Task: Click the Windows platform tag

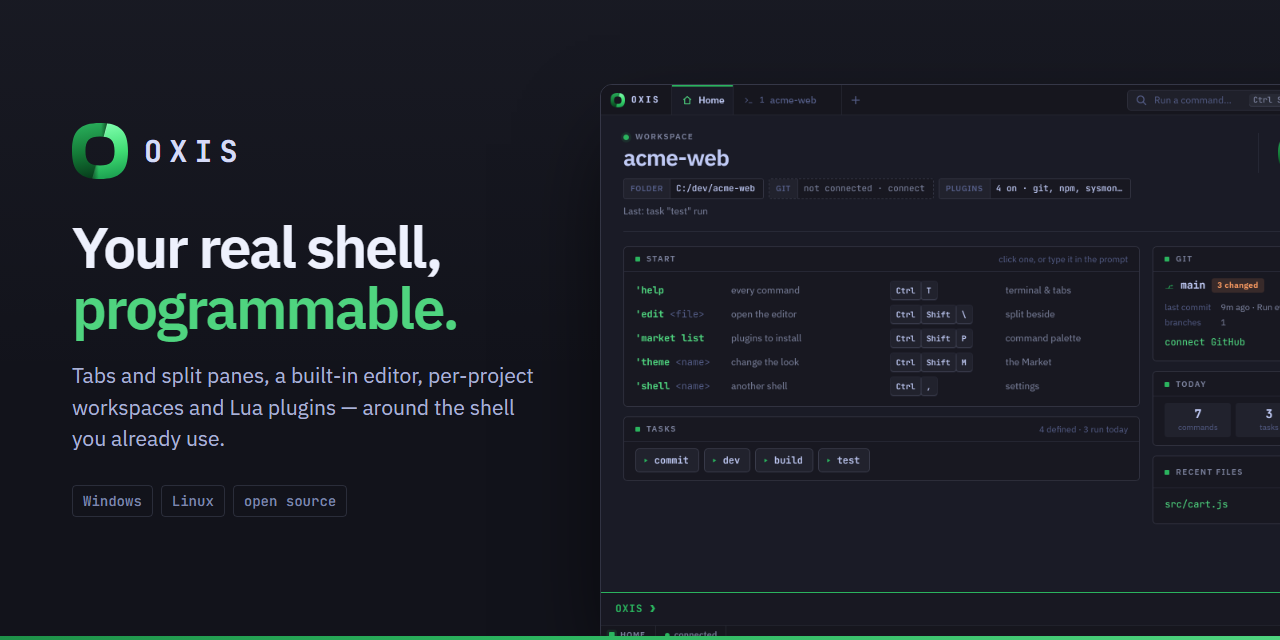Action: coord(113,501)
